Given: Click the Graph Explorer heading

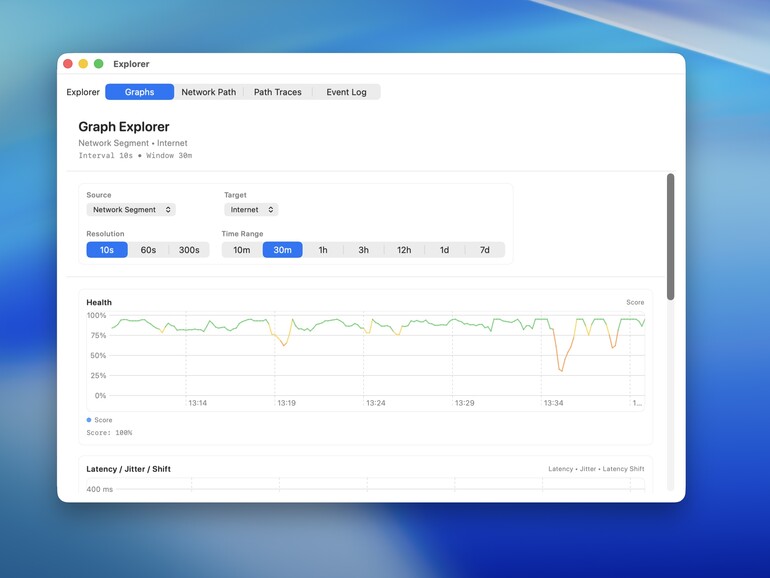Looking at the screenshot, I should [x=124, y=127].
